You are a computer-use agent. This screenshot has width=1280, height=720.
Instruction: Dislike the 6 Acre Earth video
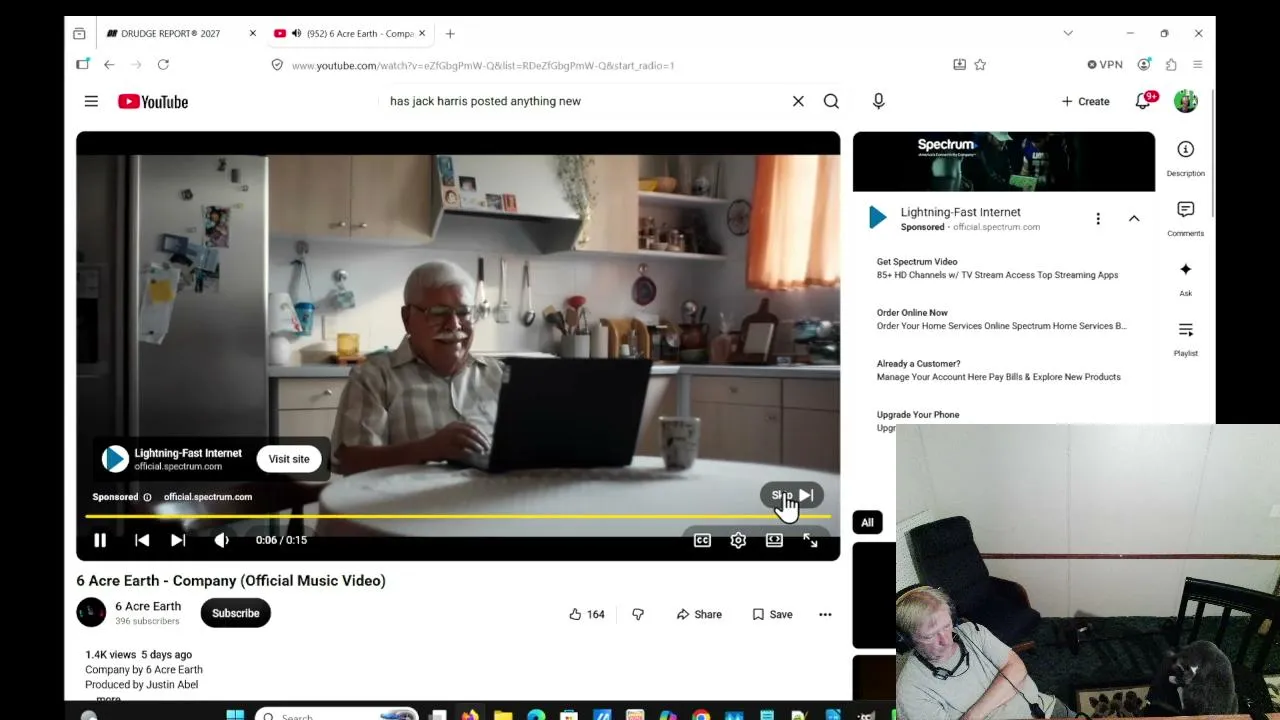(x=638, y=614)
